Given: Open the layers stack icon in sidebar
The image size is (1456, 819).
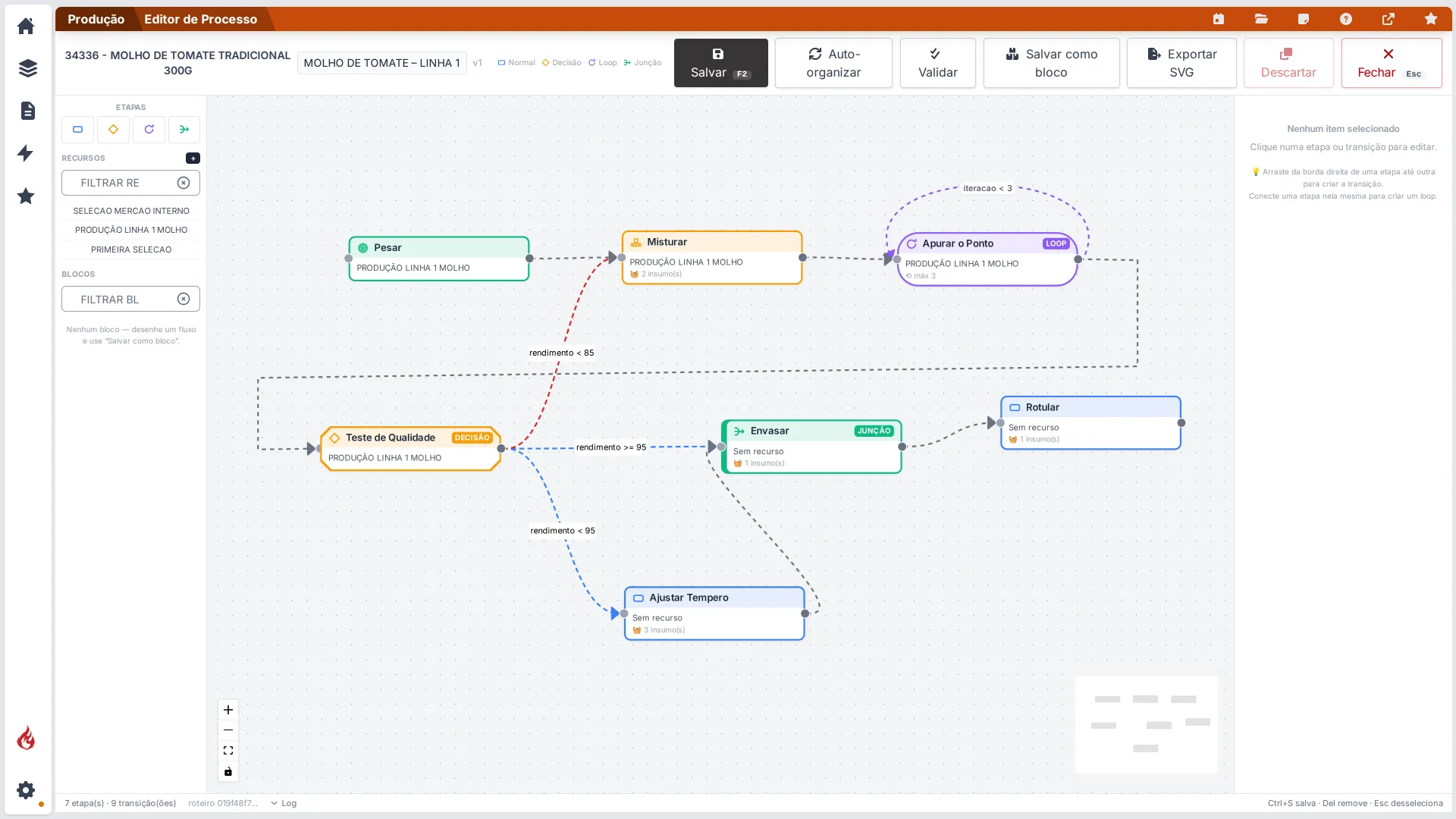Looking at the screenshot, I should pos(27,68).
